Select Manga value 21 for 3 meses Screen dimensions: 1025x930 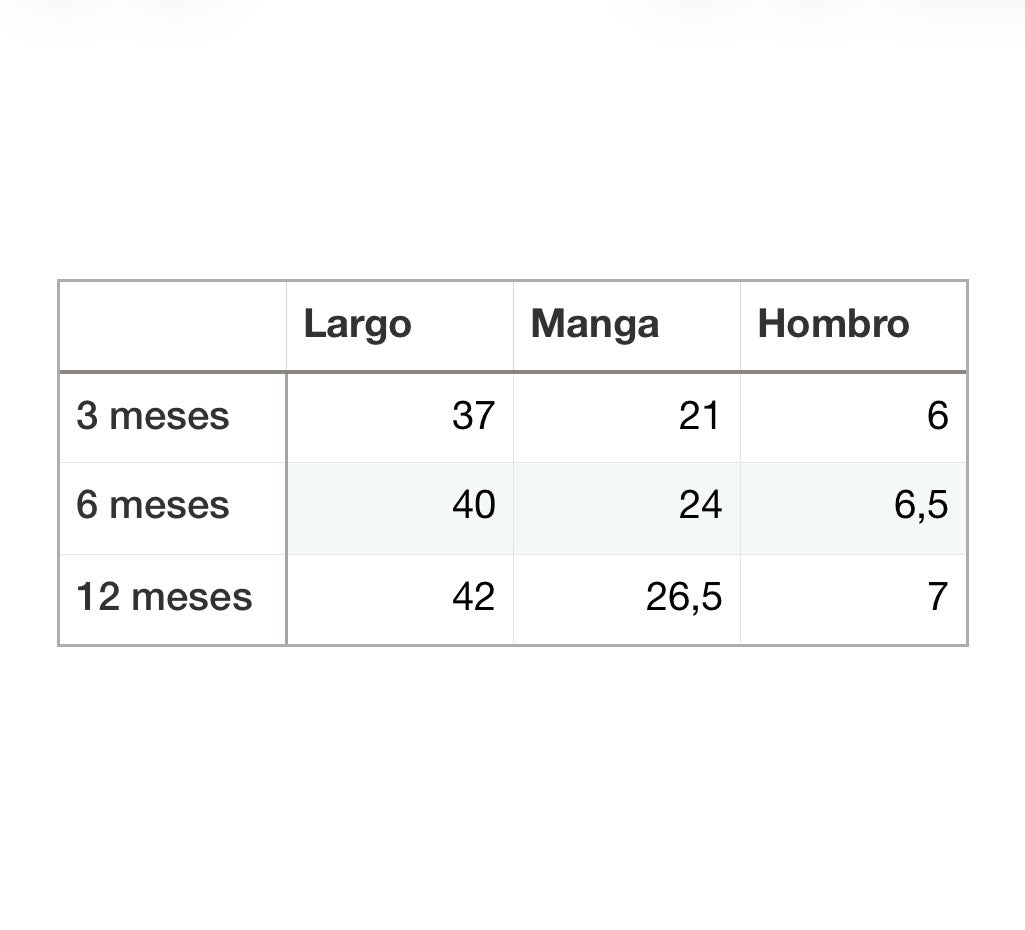tap(699, 416)
